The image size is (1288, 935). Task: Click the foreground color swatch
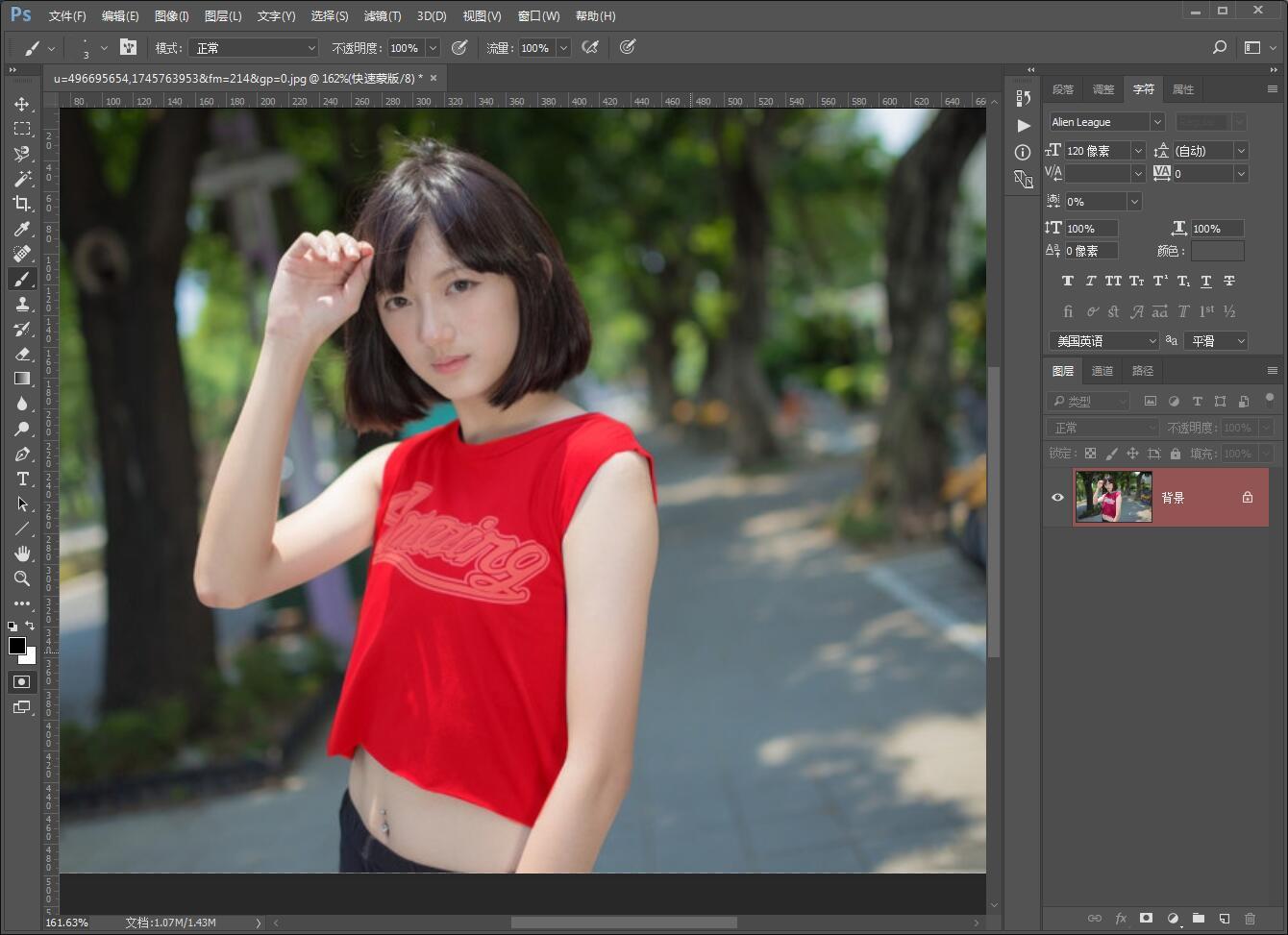point(17,646)
